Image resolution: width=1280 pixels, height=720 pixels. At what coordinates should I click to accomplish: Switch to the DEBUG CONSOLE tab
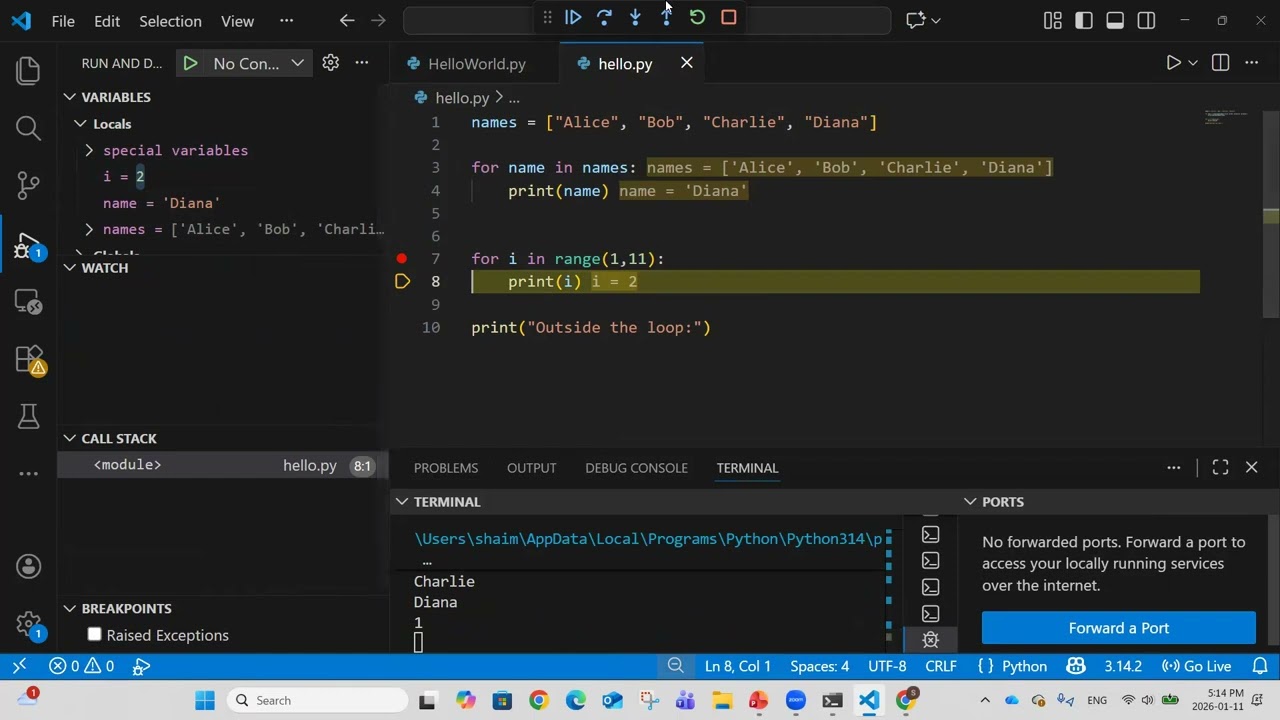pyautogui.click(x=636, y=467)
